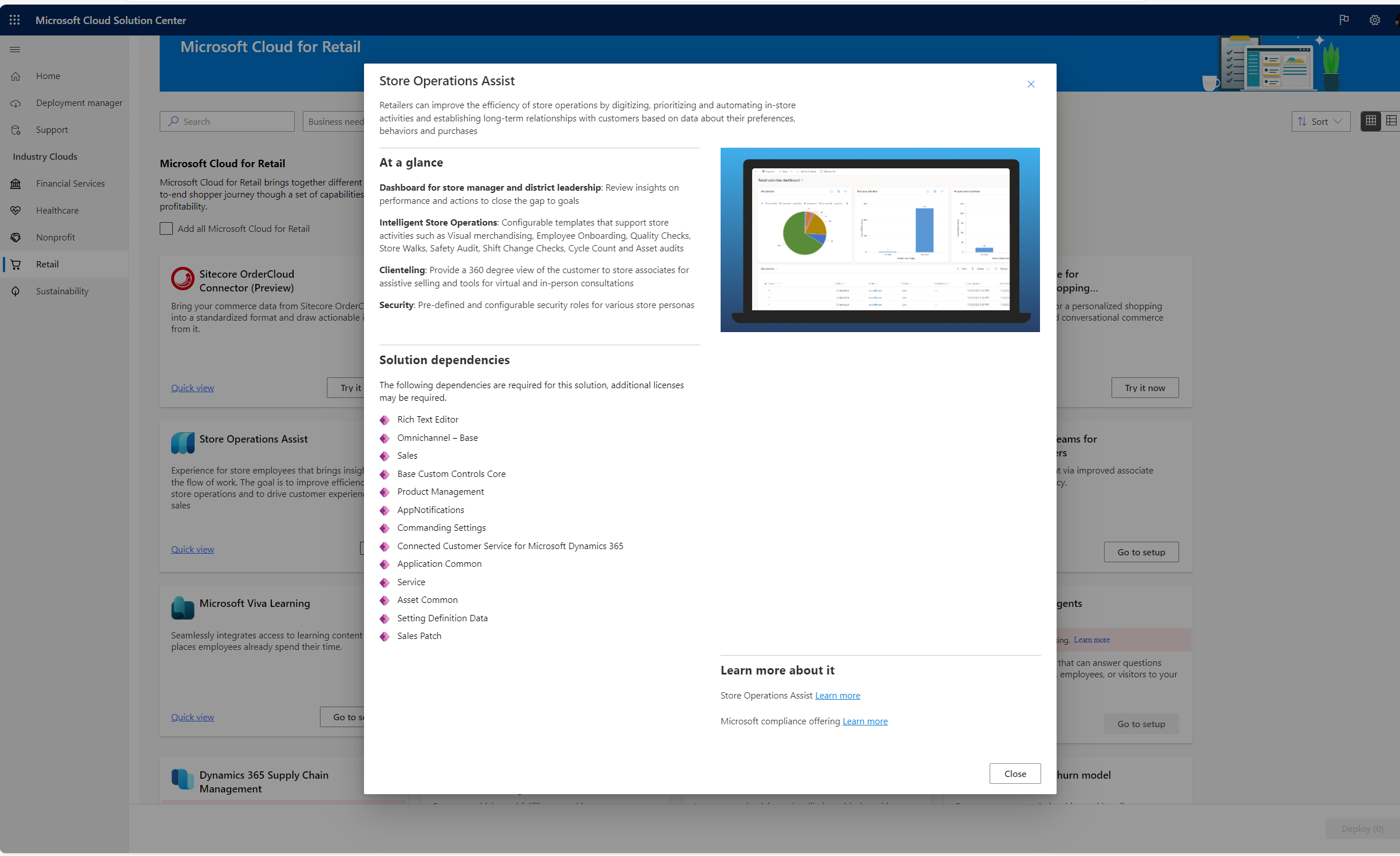Open the app launcher waffle icon

pyautogui.click(x=15, y=20)
